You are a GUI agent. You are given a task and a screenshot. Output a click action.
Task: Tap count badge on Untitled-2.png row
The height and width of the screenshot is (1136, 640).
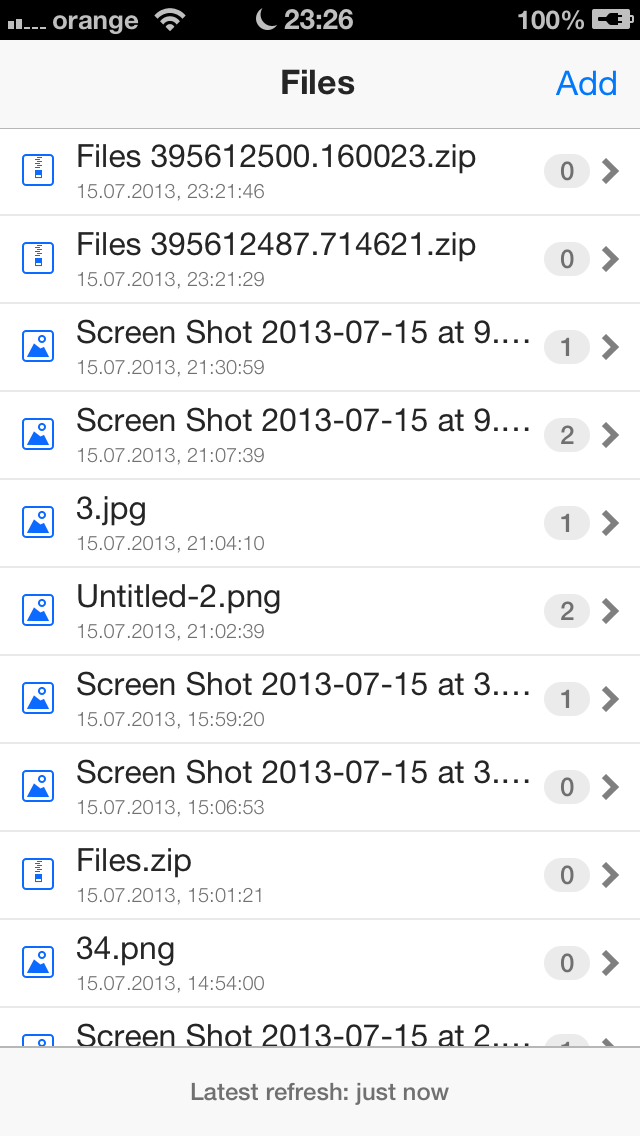567,611
